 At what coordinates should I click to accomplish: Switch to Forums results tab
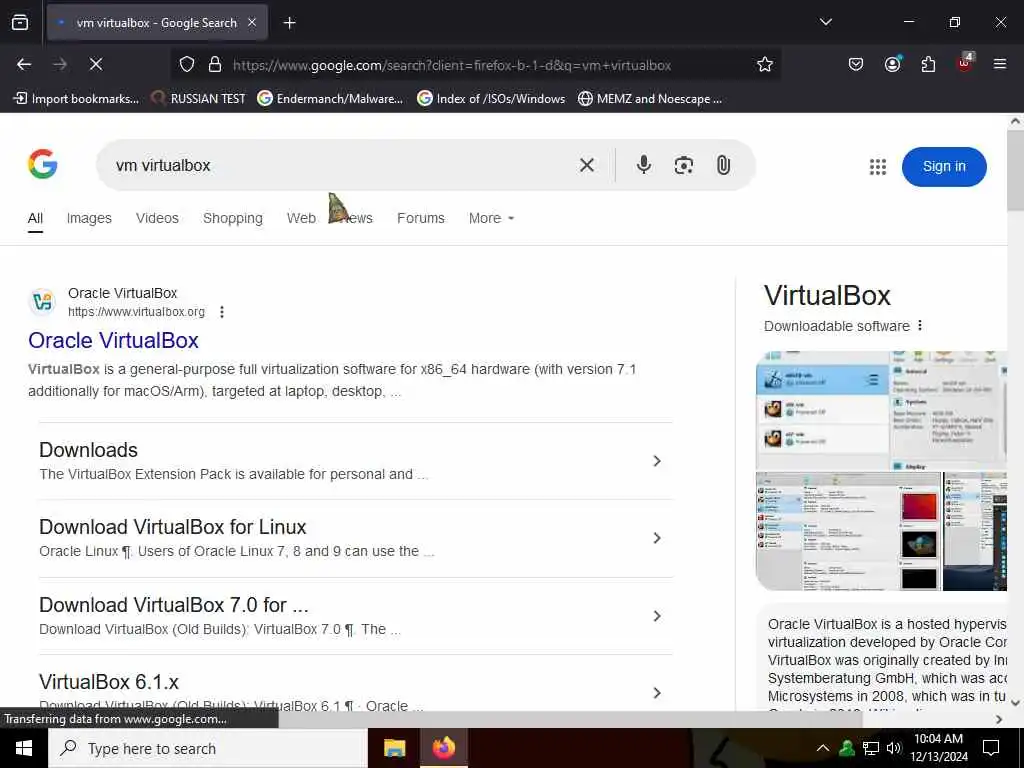(x=421, y=218)
